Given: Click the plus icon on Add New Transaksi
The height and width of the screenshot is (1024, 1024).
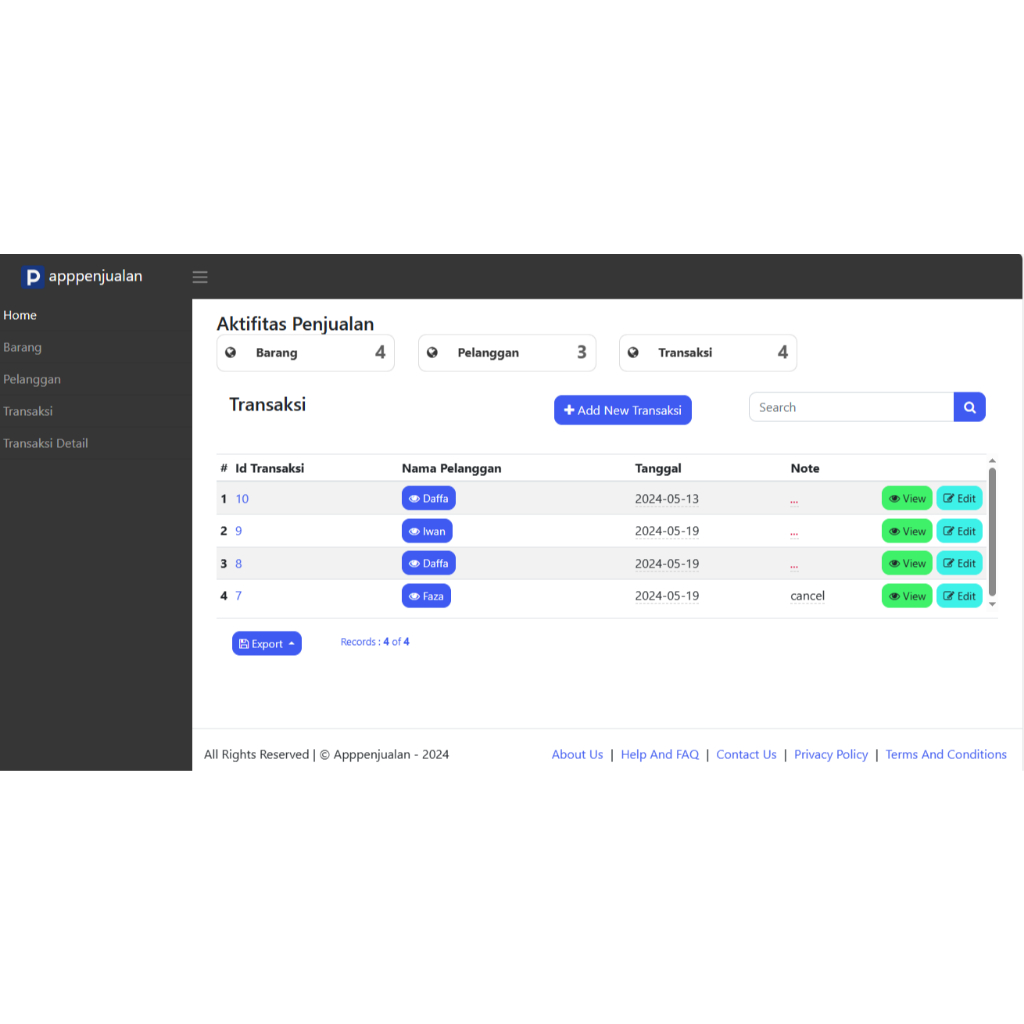Looking at the screenshot, I should coord(567,410).
